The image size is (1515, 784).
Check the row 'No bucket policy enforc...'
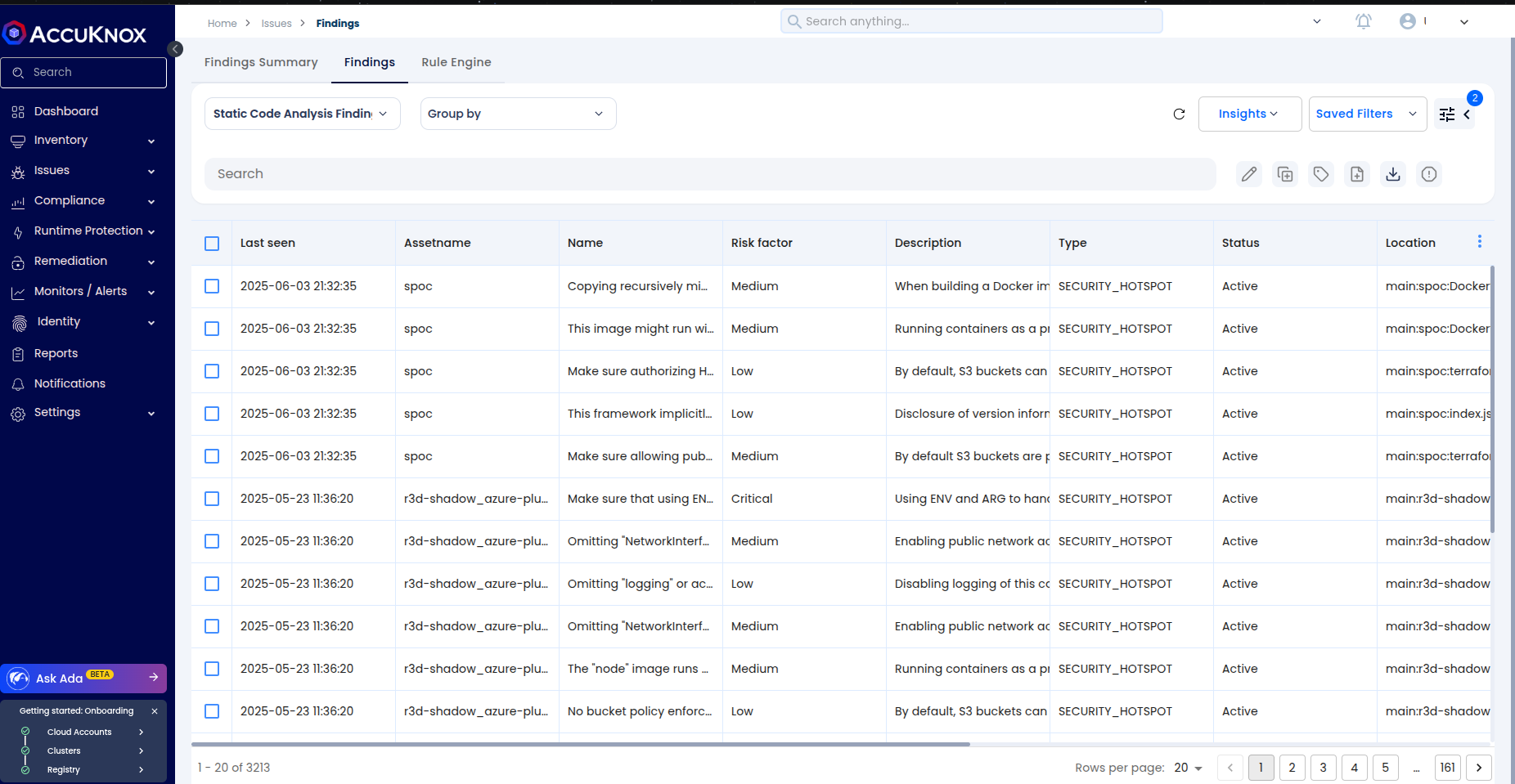pos(212,711)
